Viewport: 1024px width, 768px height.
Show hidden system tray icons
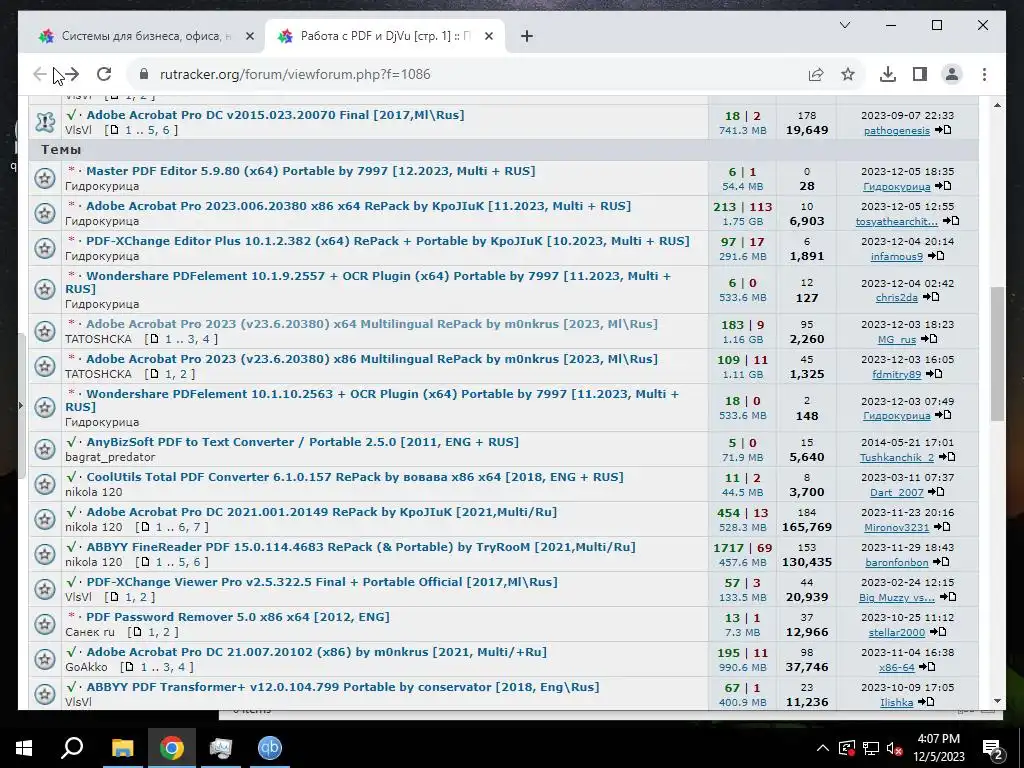[x=823, y=748]
